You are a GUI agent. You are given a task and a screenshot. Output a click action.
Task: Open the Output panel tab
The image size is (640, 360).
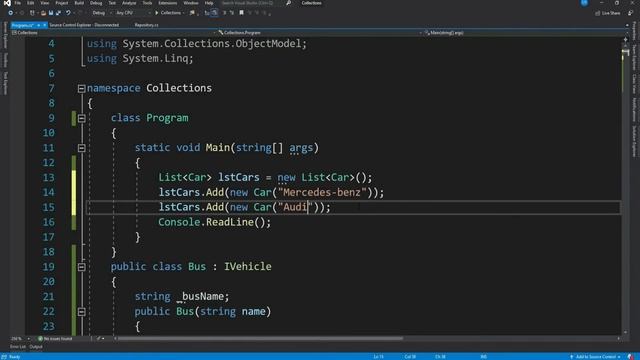(x=36, y=347)
